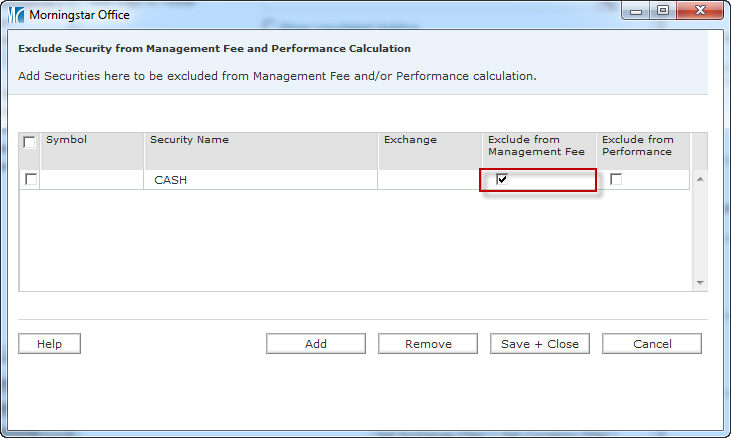Maximize the Morningstar Office dialog
Viewport: 731px width, 438px height.
[662, 11]
